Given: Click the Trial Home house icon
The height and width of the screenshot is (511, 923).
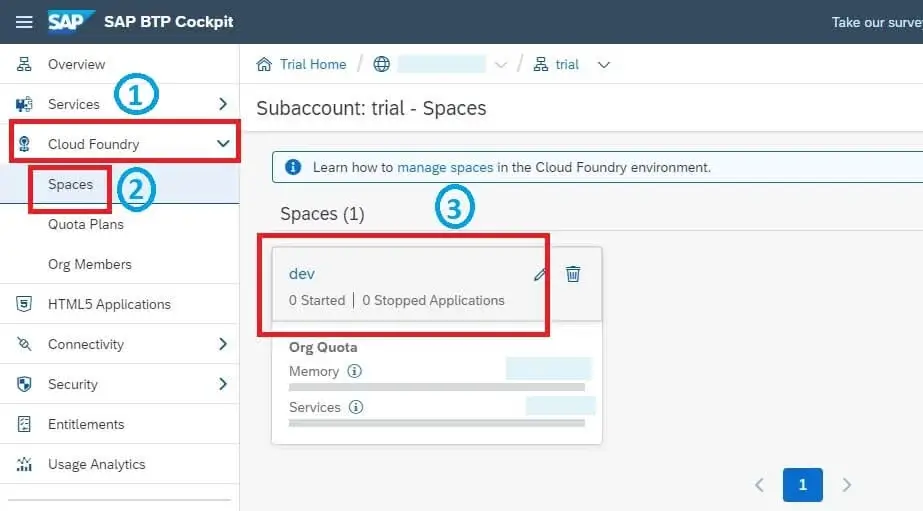Looking at the screenshot, I should [264, 64].
